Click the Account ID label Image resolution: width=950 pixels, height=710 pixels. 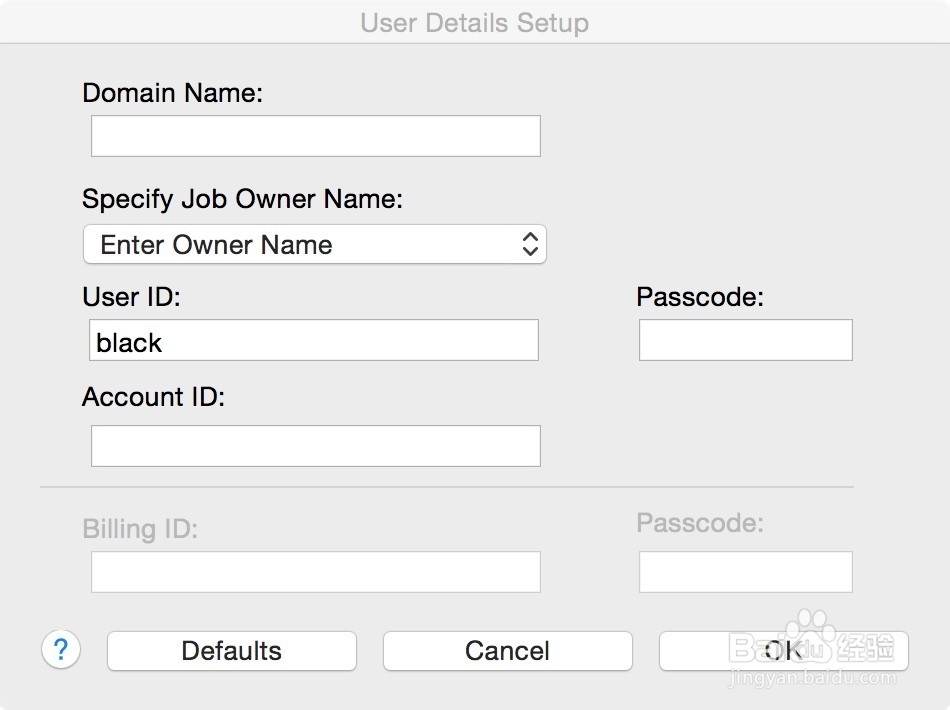153,397
